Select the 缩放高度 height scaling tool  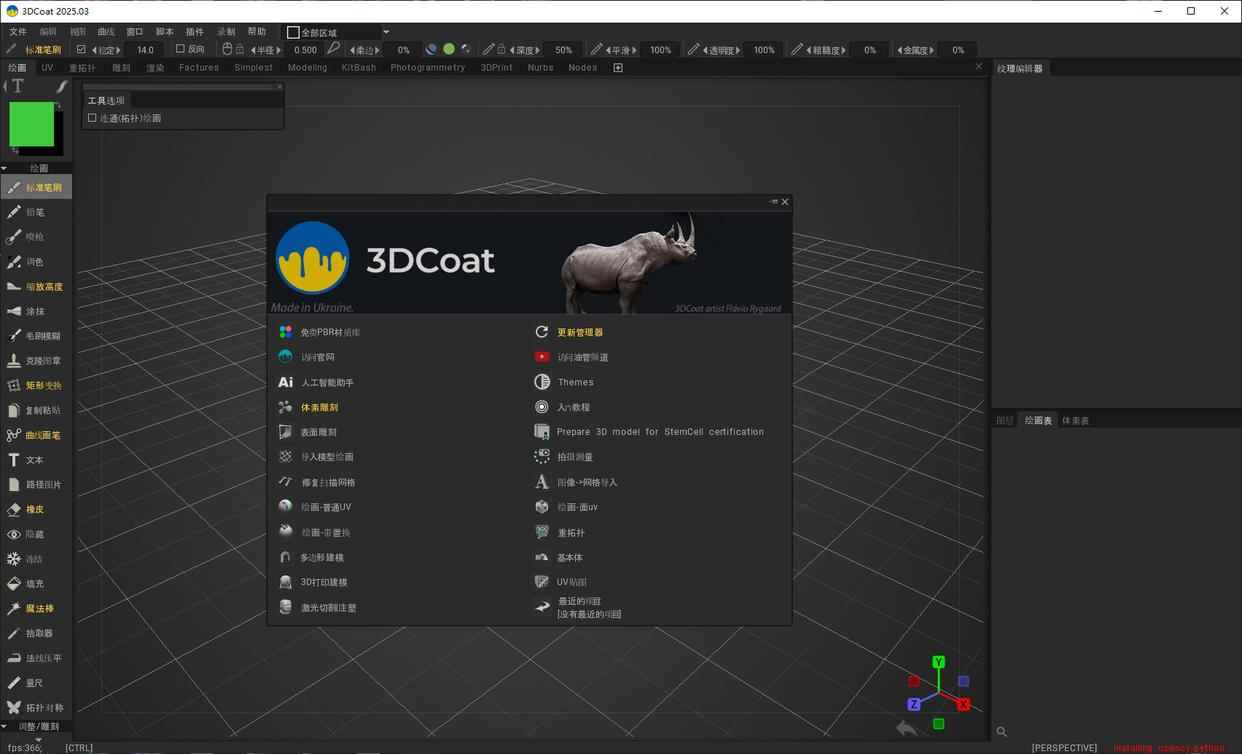(x=36, y=287)
